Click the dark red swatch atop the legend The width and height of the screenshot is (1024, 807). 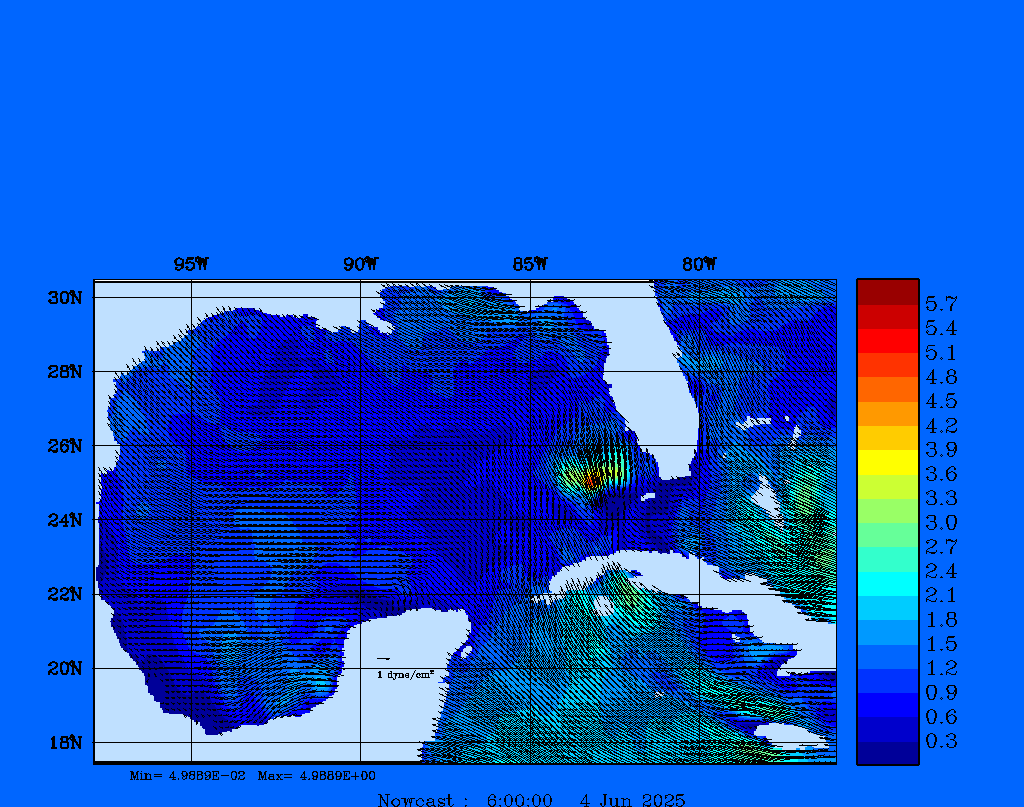pos(887,292)
